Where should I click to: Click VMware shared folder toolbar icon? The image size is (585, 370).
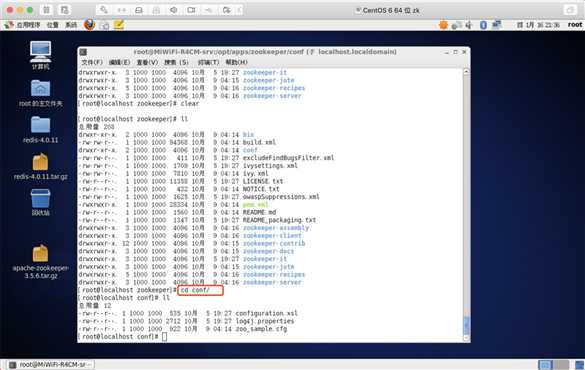pyautogui.click(x=226, y=10)
